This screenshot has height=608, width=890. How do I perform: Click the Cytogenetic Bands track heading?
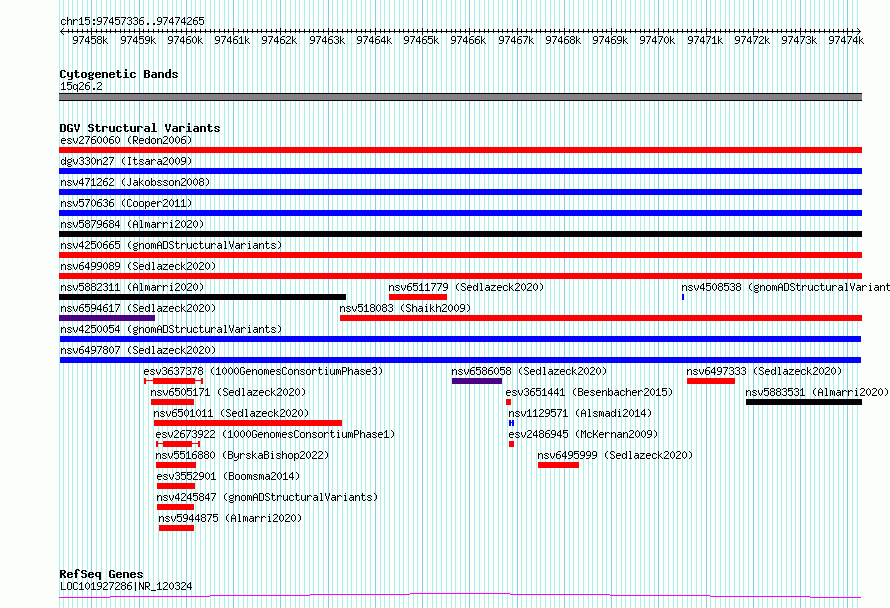pyautogui.click(x=119, y=74)
